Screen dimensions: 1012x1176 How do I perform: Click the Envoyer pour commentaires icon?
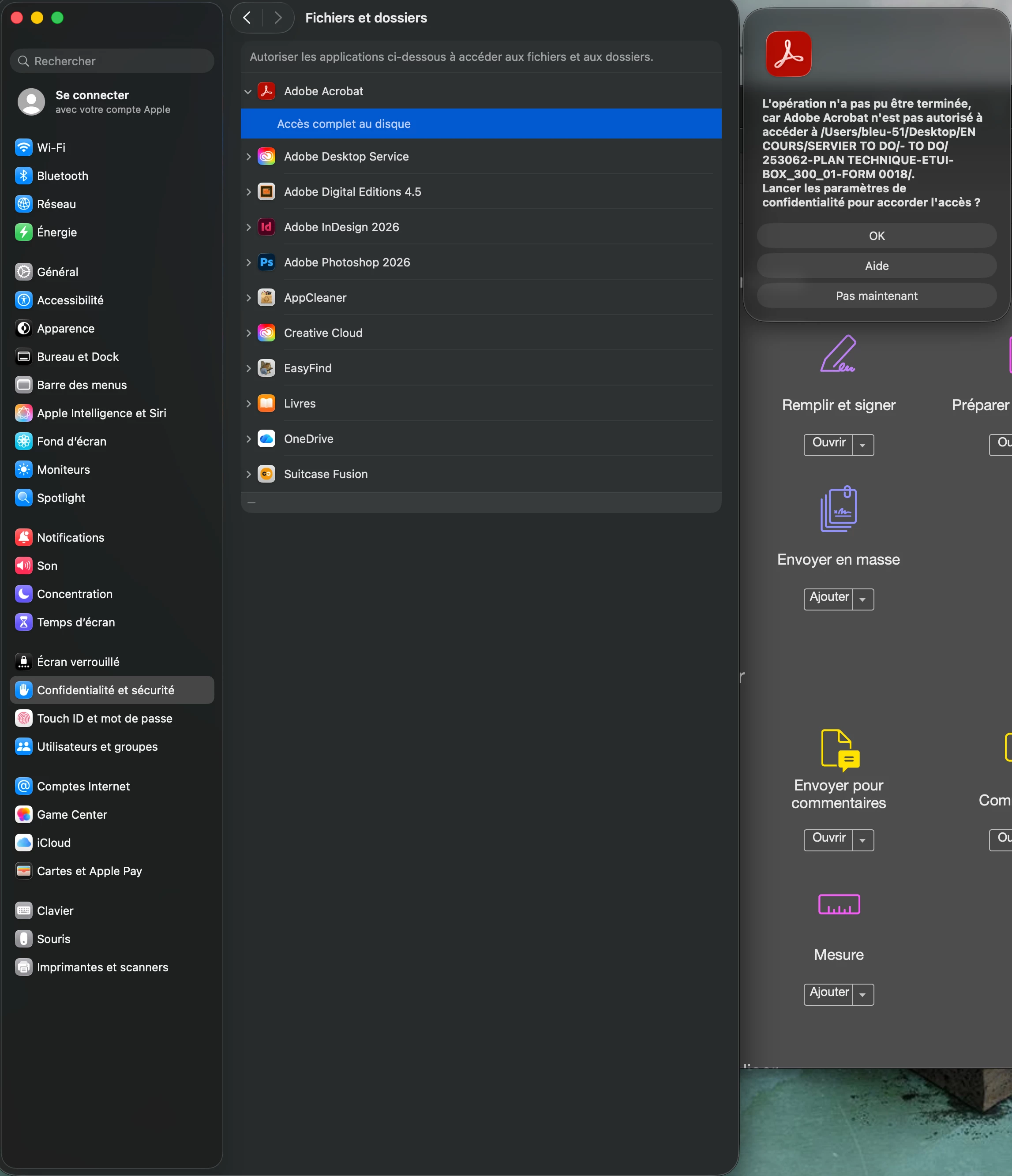[x=840, y=749]
